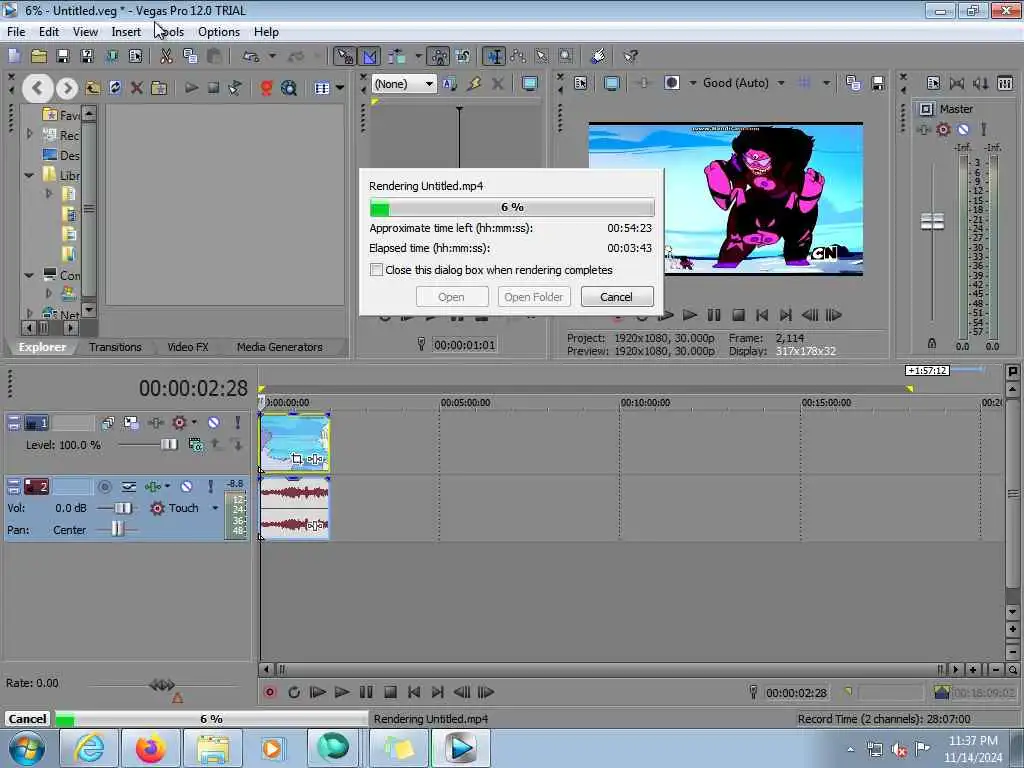Click the timeline Stop button
This screenshot has height=768, width=1024.
pos(391,692)
